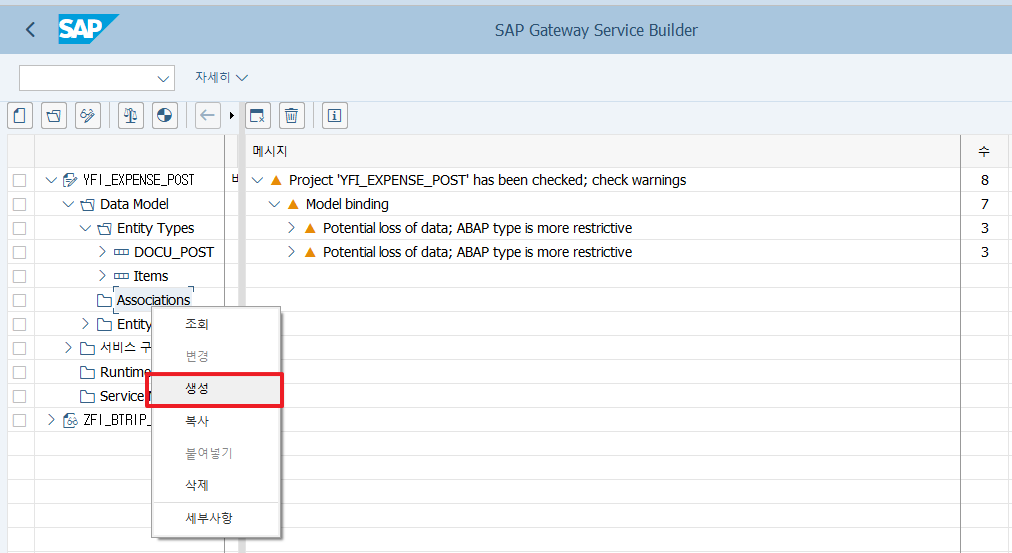Screen dimensions: 1012x553
Task: Select the DOCU_POST tree node label
Action: 174,252
